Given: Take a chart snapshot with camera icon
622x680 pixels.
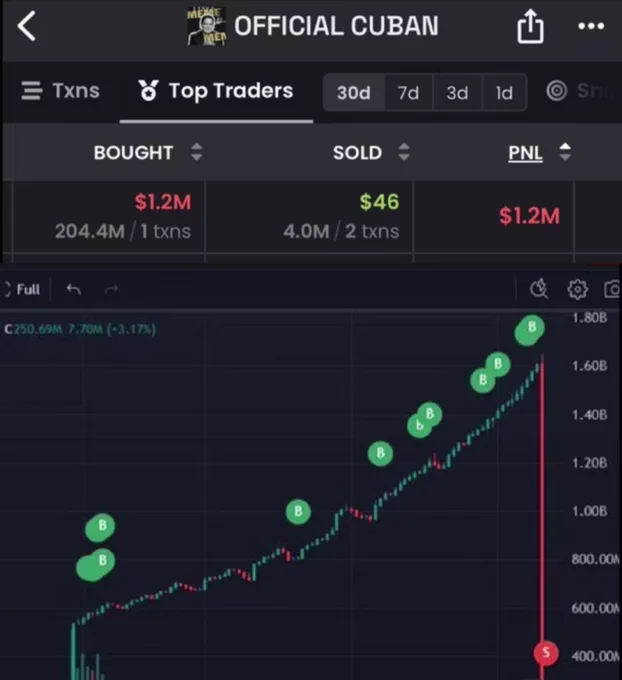Looking at the screenshot, I should click(612, 289).
